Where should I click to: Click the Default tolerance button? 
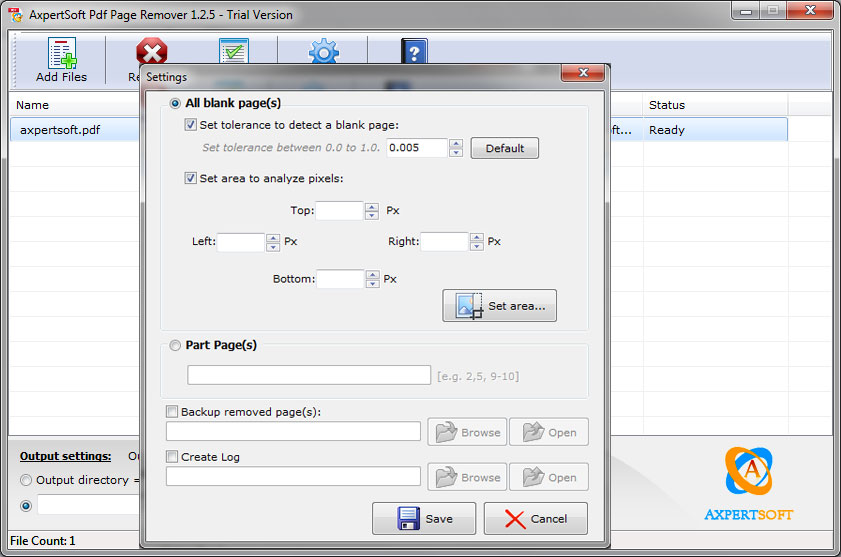[505, 148]
